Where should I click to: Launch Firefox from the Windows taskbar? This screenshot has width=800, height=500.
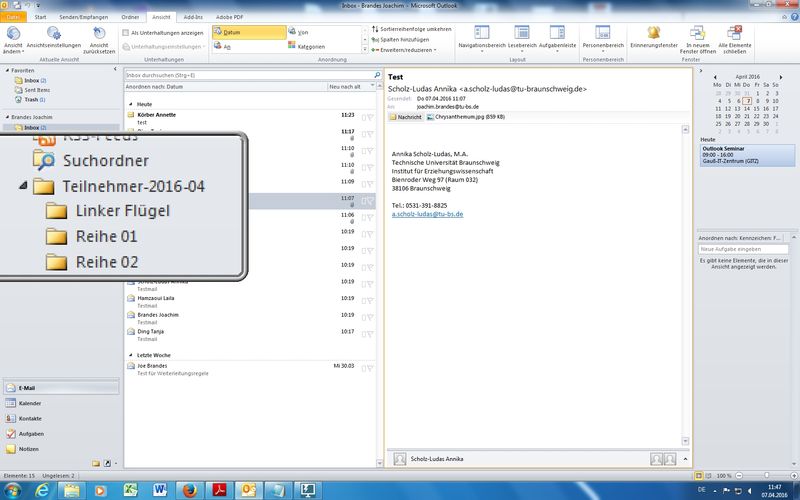tap(188, 489)
